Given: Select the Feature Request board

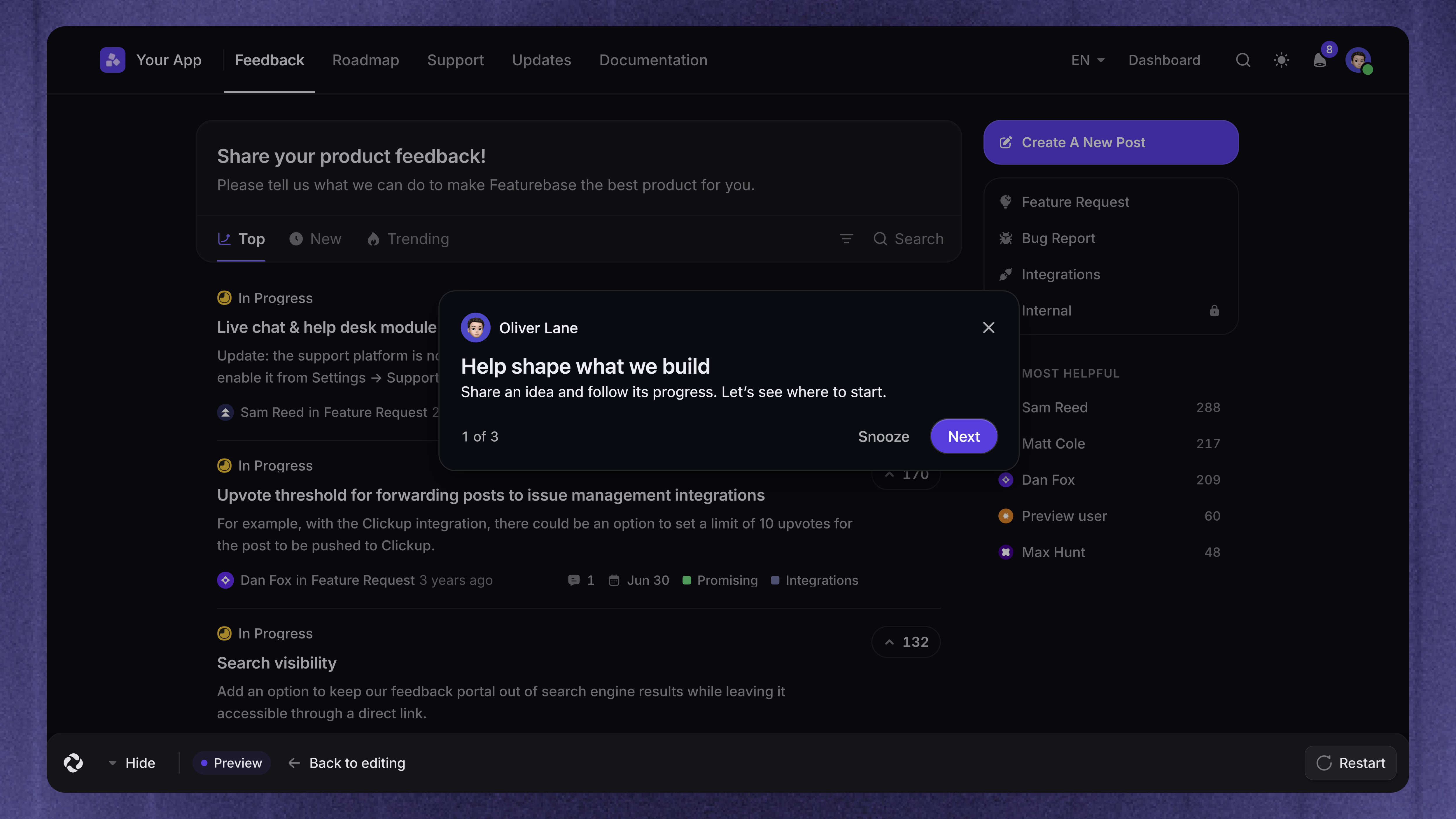Looking at the screenshot, I should click(1111, 202).
